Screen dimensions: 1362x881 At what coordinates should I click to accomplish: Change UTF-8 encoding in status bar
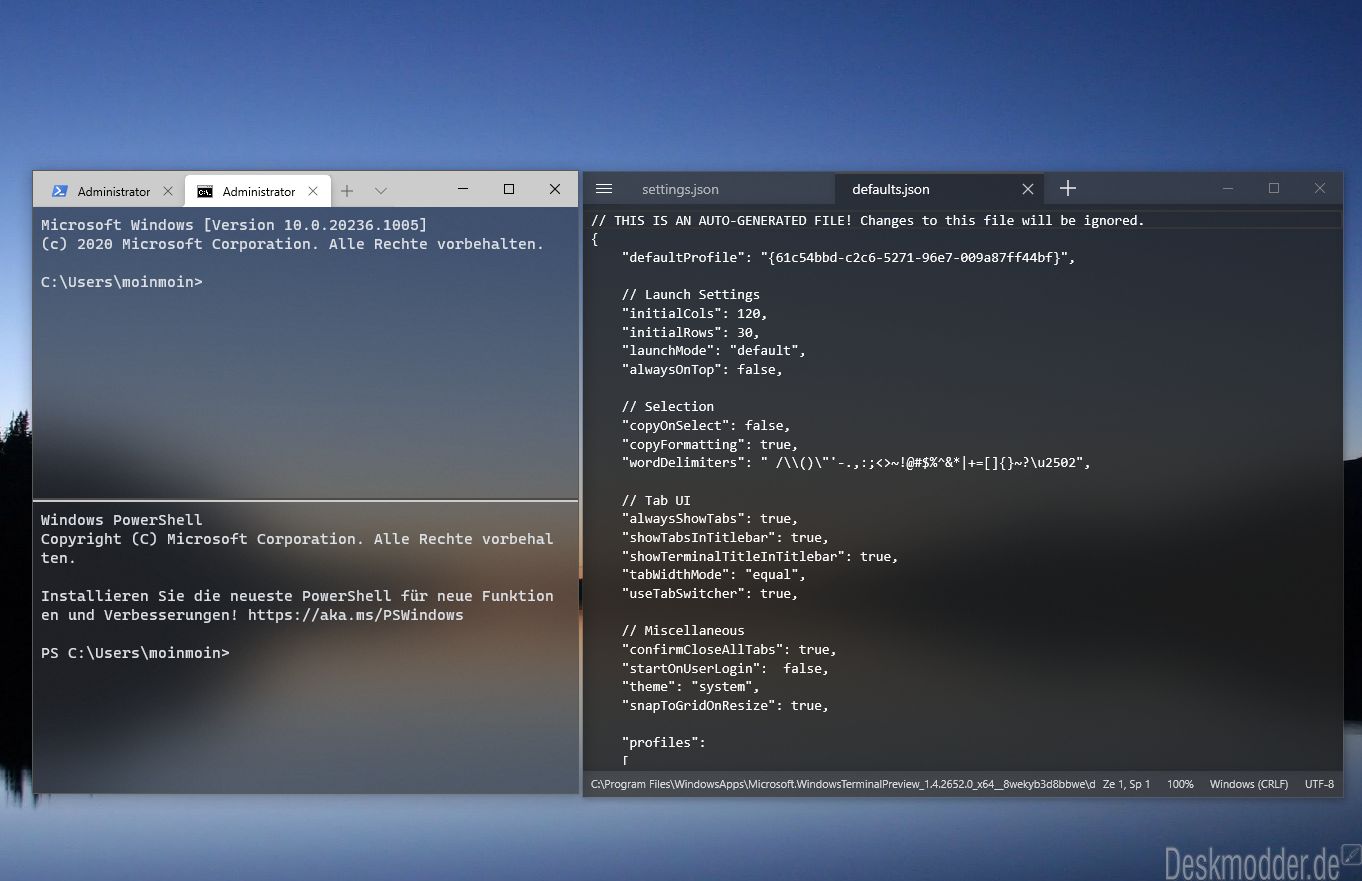click(x=1319, y=784)
